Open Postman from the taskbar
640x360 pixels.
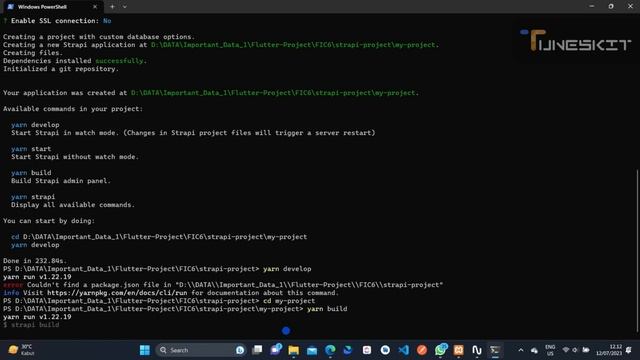click(x=422, y=350)
